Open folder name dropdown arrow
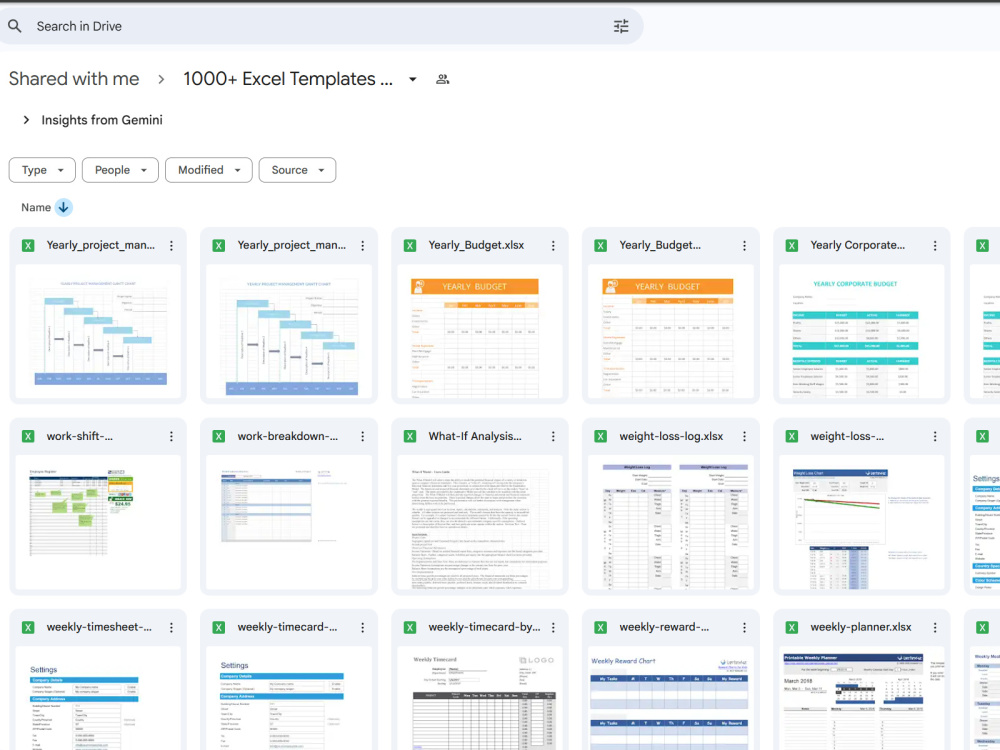 (413, 79)
